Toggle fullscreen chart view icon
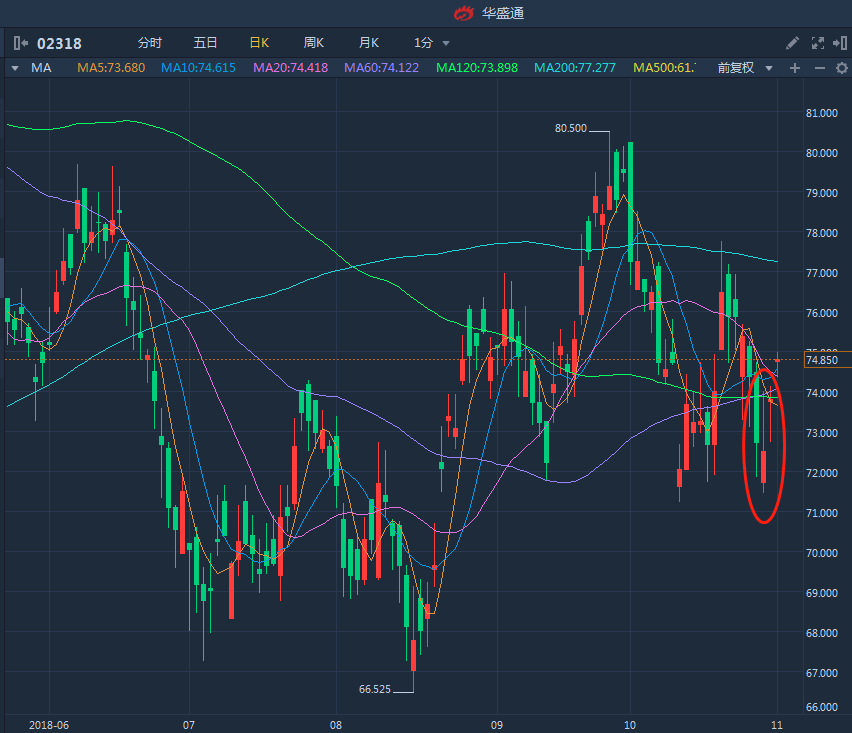 [817, 43]
